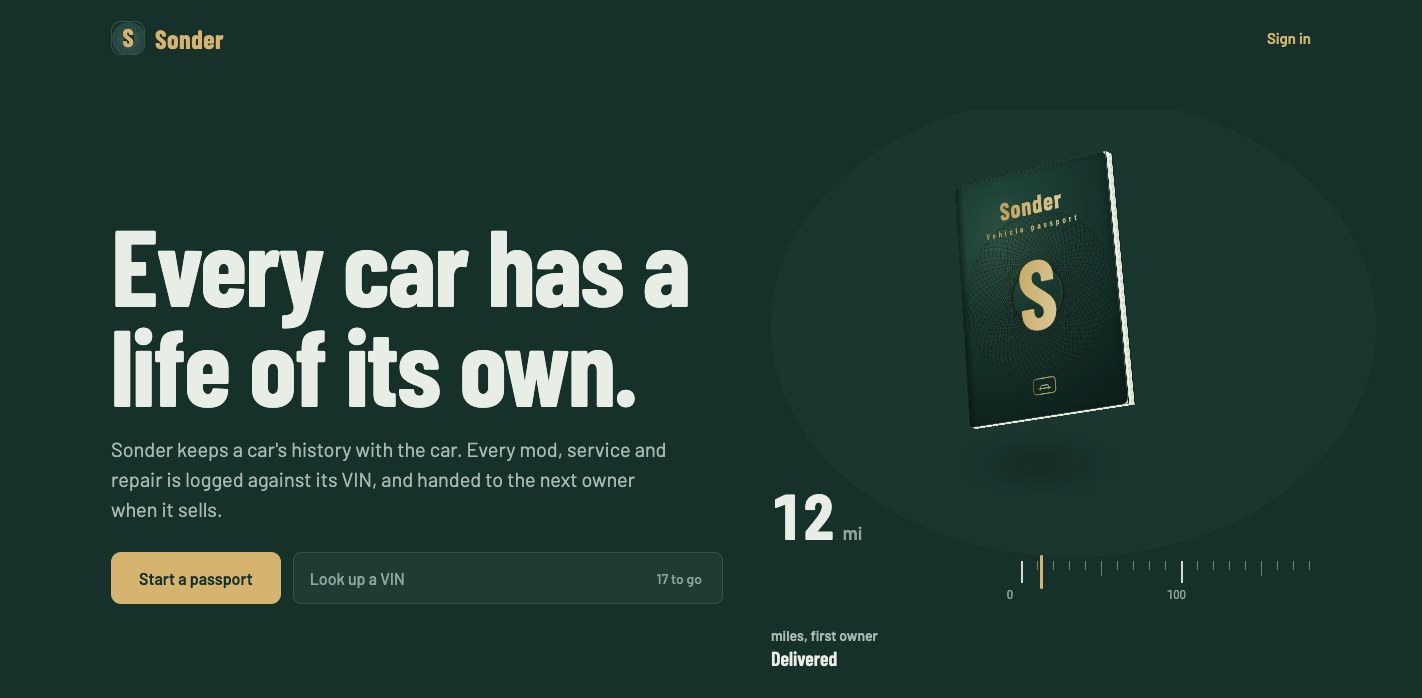This screenshot has height=698, width=1422.
Task: Click the gold odometer slider marker
Action: tap(1041, 572)
